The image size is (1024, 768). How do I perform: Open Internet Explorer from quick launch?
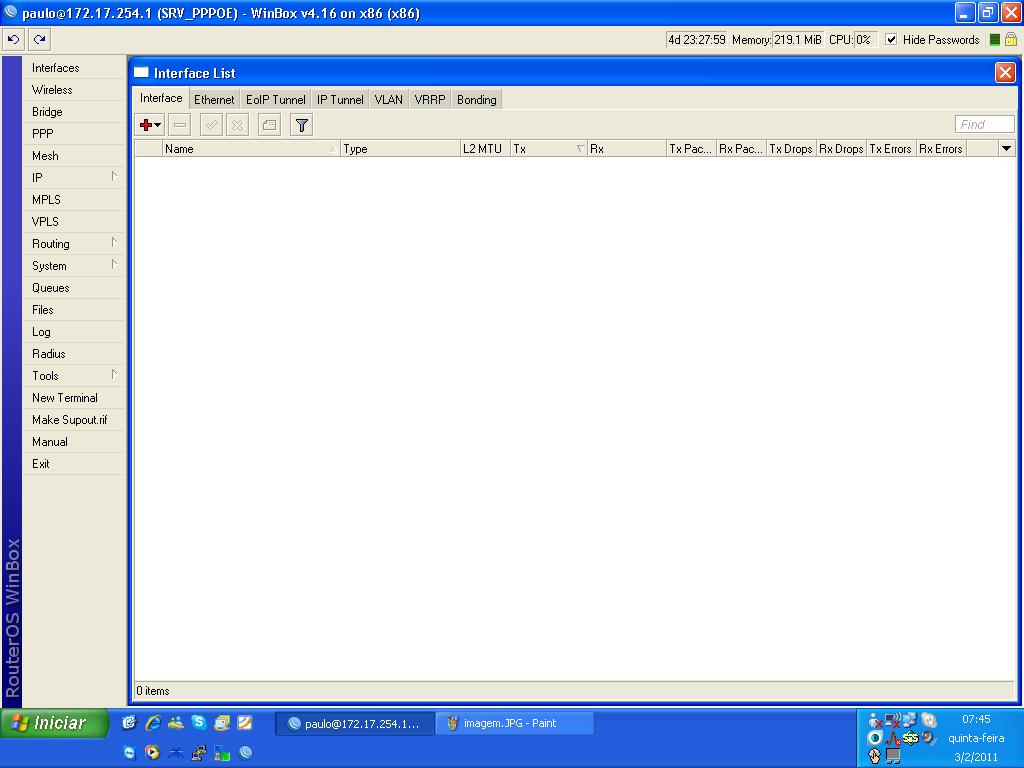click(x=153, y=722)
